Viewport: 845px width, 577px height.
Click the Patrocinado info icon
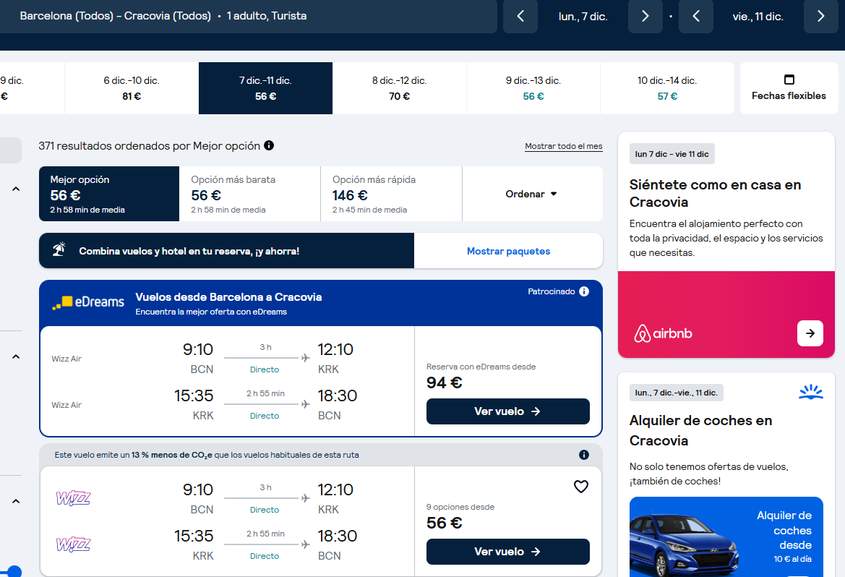(x=584, y=291)
